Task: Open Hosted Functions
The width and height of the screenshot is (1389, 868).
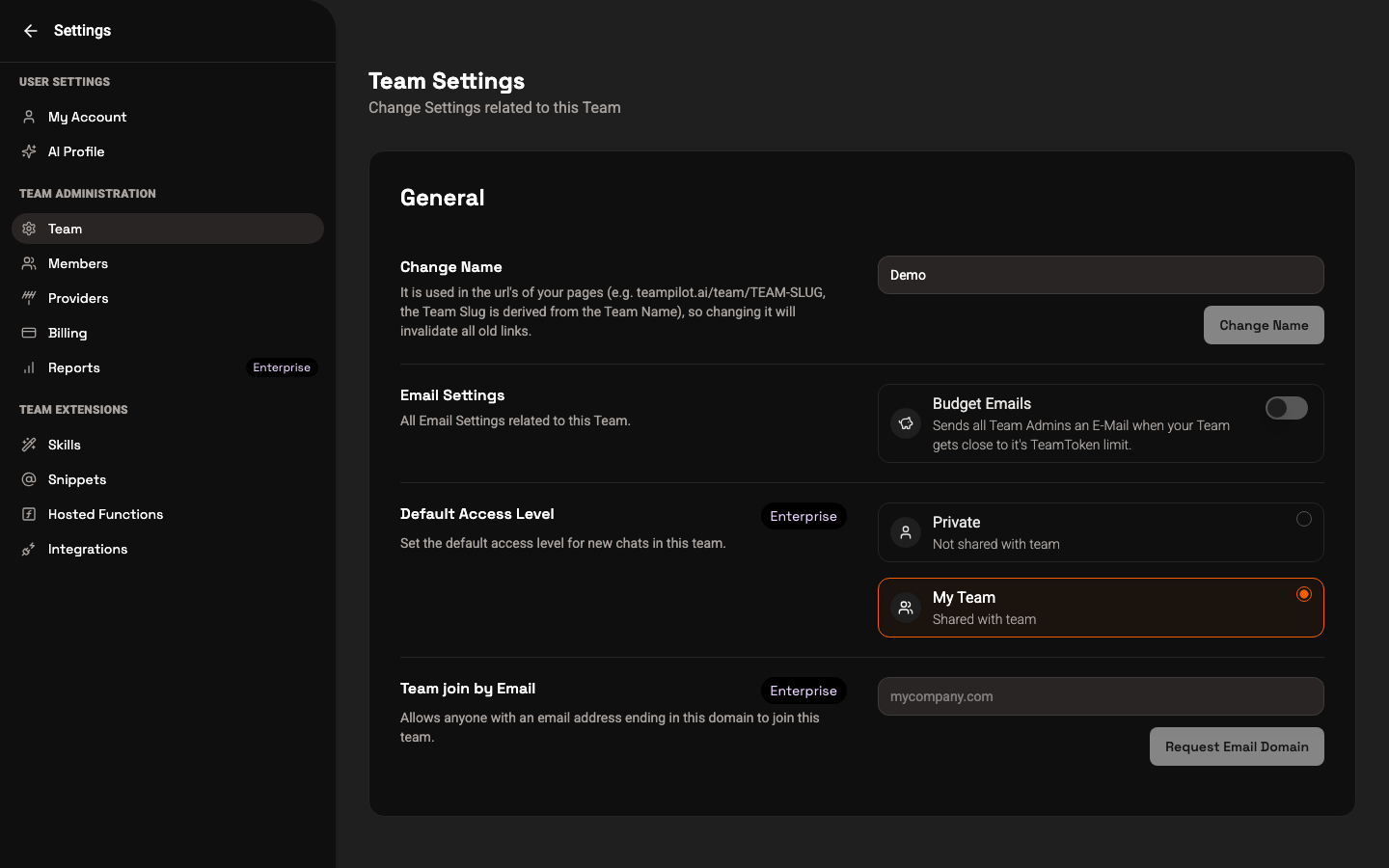Action: [168, 514]
